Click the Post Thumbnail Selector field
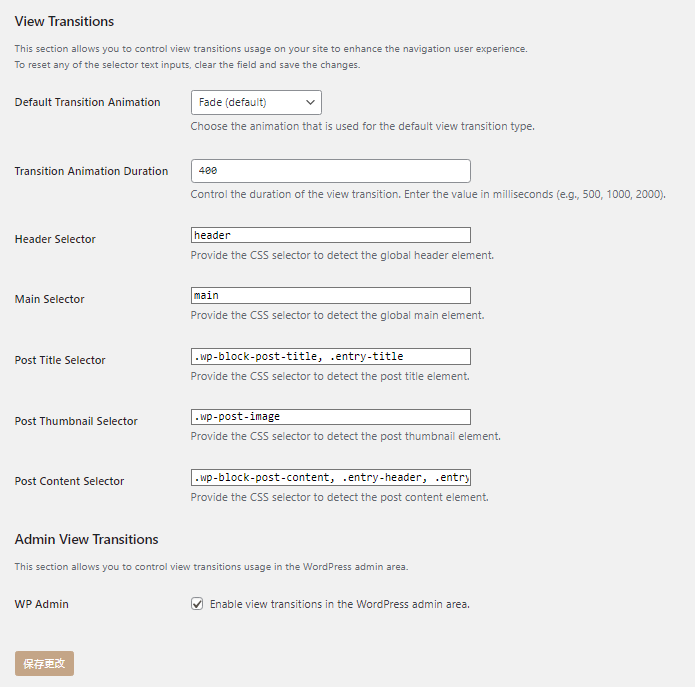Viewport: 695px width, 687px height. [x=330, y=417]
